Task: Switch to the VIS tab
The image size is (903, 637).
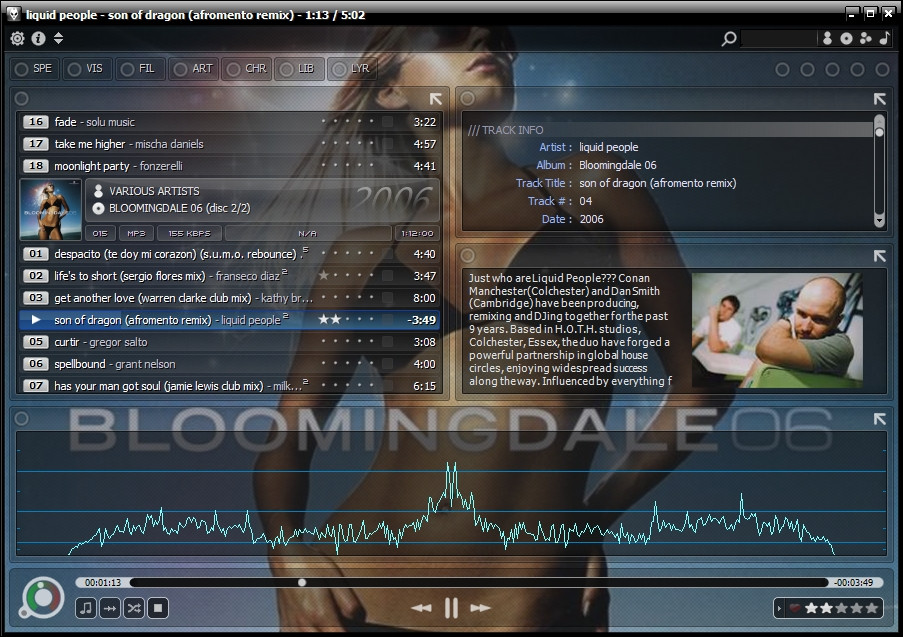Action: pos(87,69)
